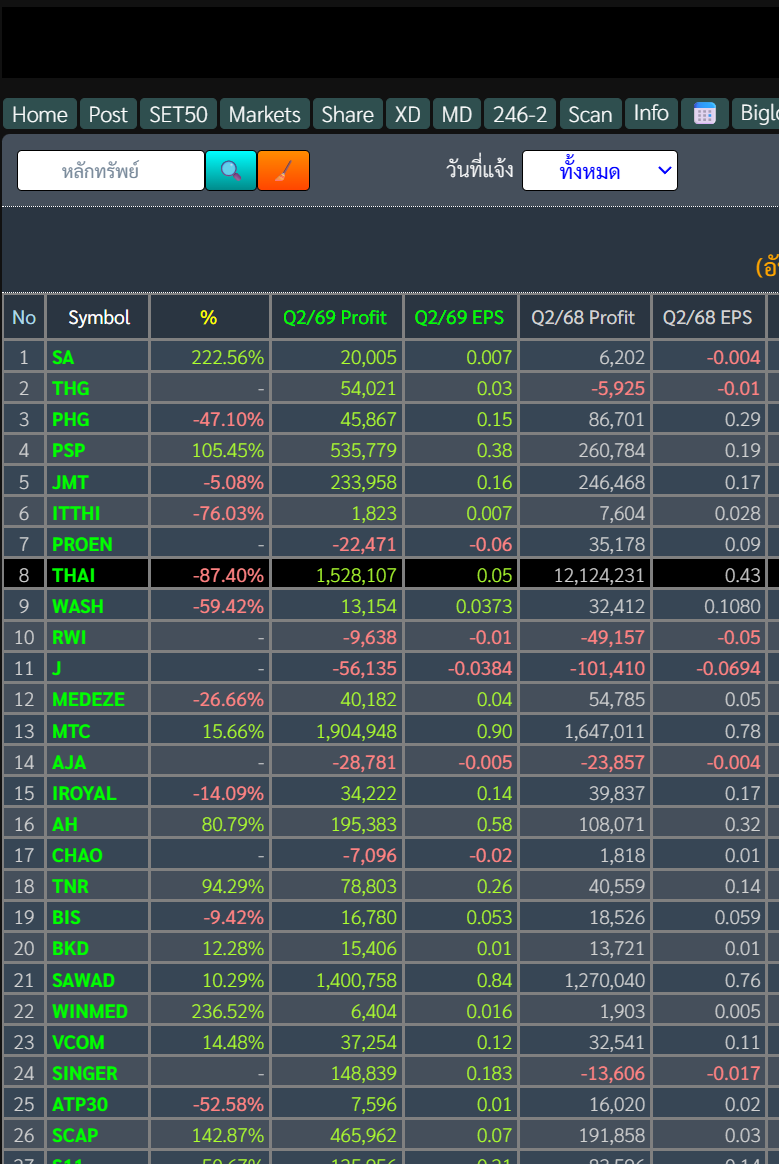Image resolution: width=779 pixels, height=1164 pixels.
Task: Open the 246-2 menu item
Action: 520,114
